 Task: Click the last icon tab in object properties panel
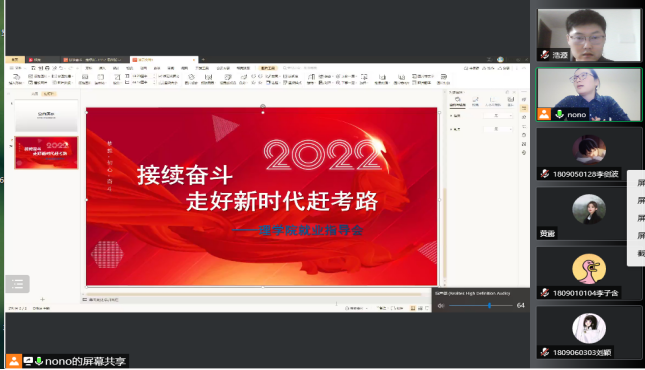point(510,101)
